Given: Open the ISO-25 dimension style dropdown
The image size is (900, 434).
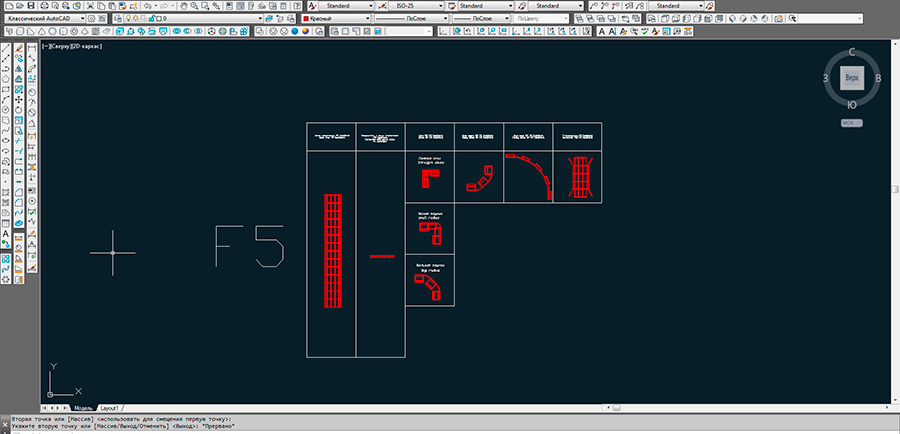Looking at the screenshot, I should 417,5.
